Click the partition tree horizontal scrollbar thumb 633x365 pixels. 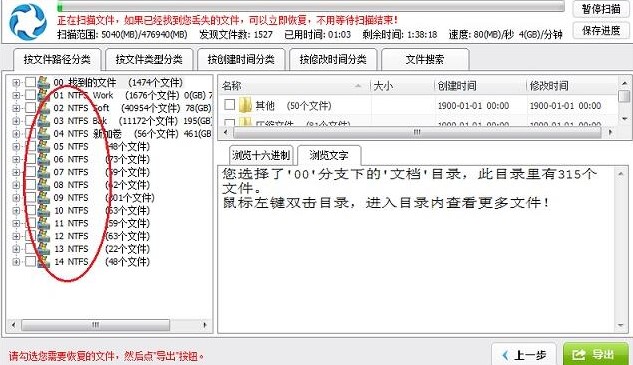click(95, 325)
